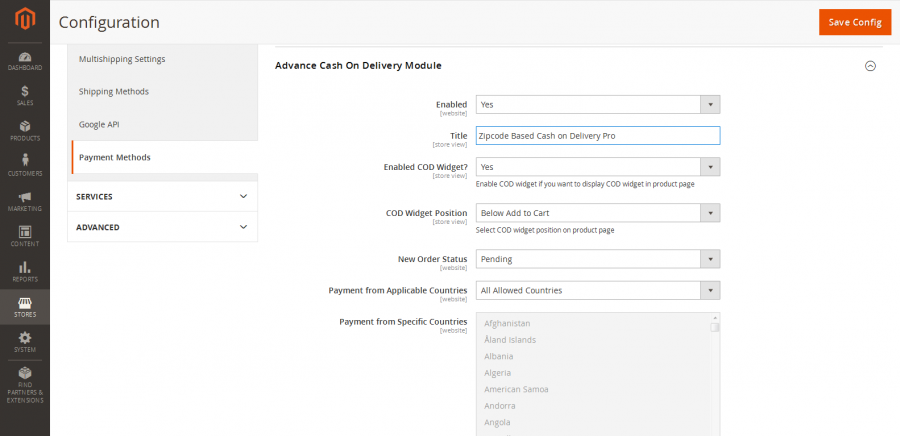The width and height of the screenshot is (900, 436).
Task: Open the New Order Status dropdown
Action: pyautogui.click(x=597, y=259)
